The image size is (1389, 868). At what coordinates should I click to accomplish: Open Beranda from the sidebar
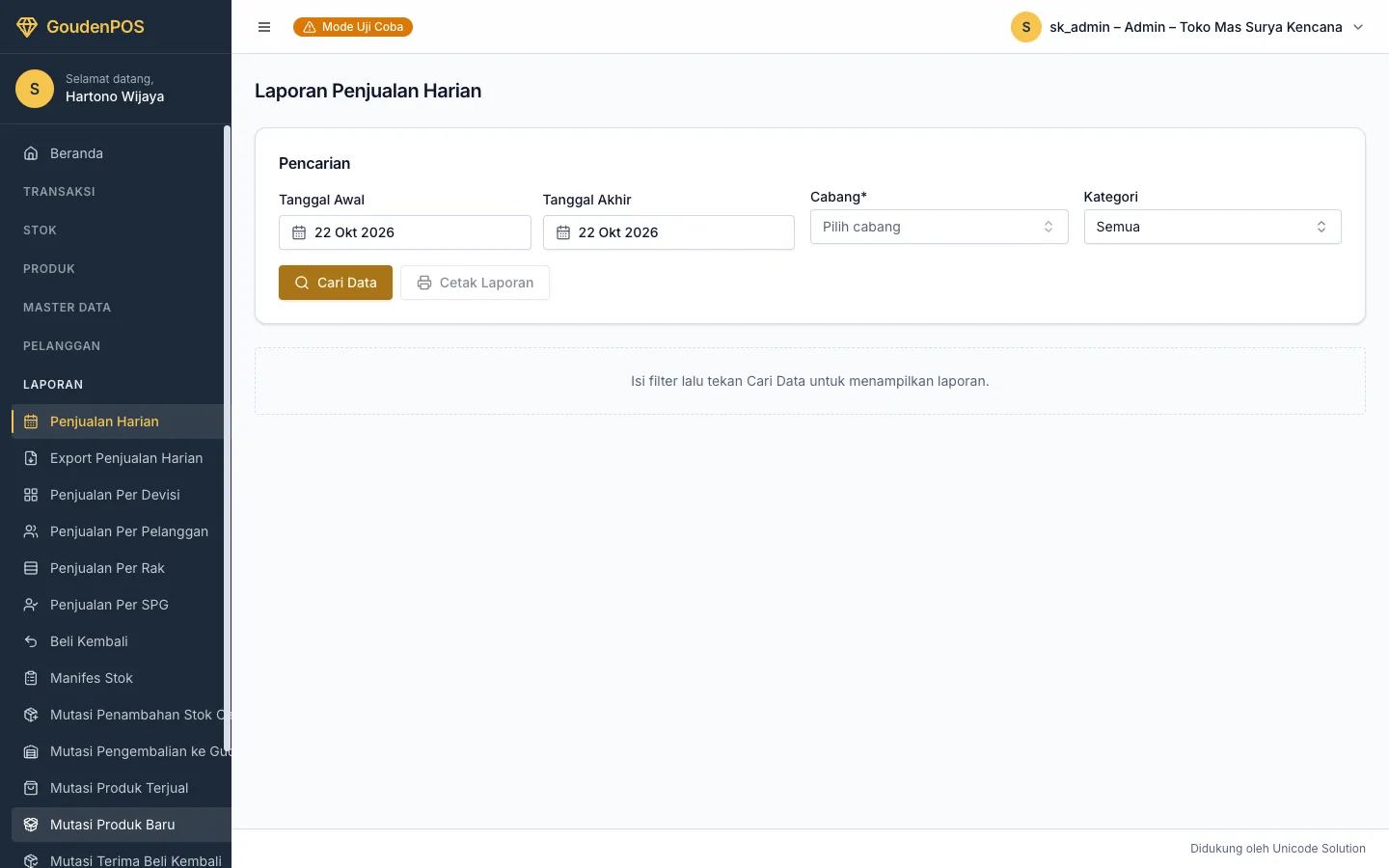116,153
